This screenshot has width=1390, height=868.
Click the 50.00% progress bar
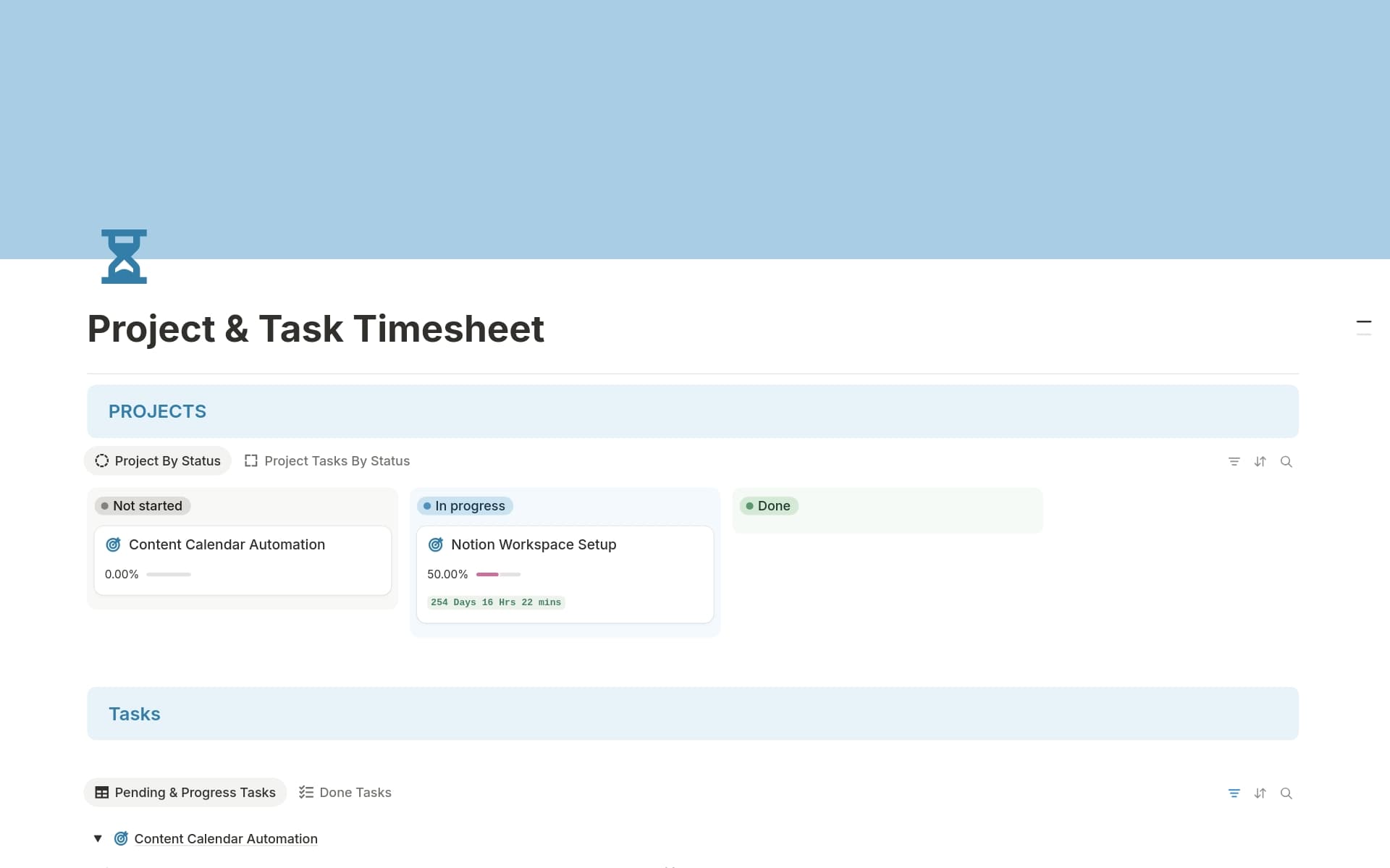click(498, 574)
